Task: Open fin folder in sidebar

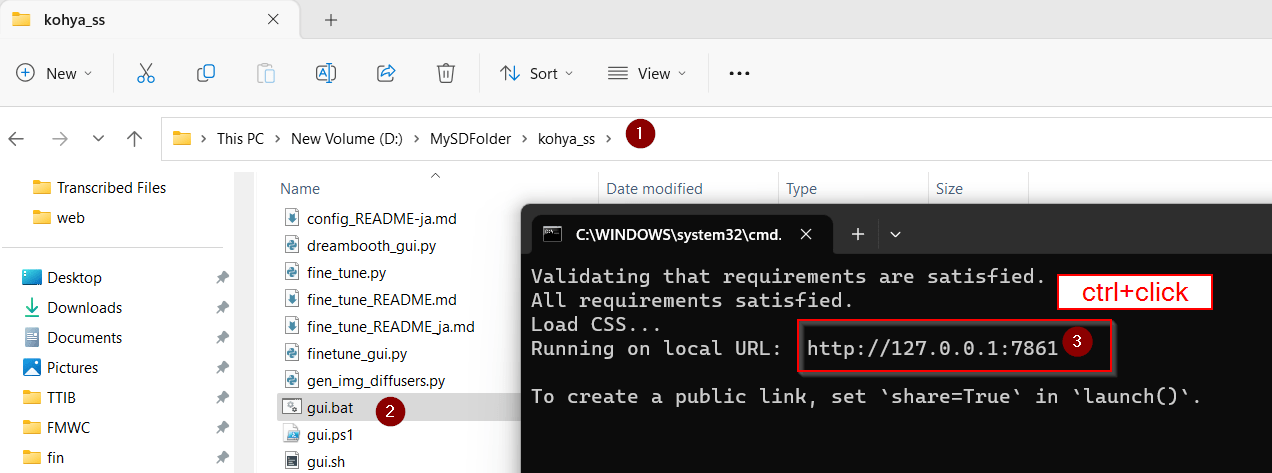Action: coord(56,457)
